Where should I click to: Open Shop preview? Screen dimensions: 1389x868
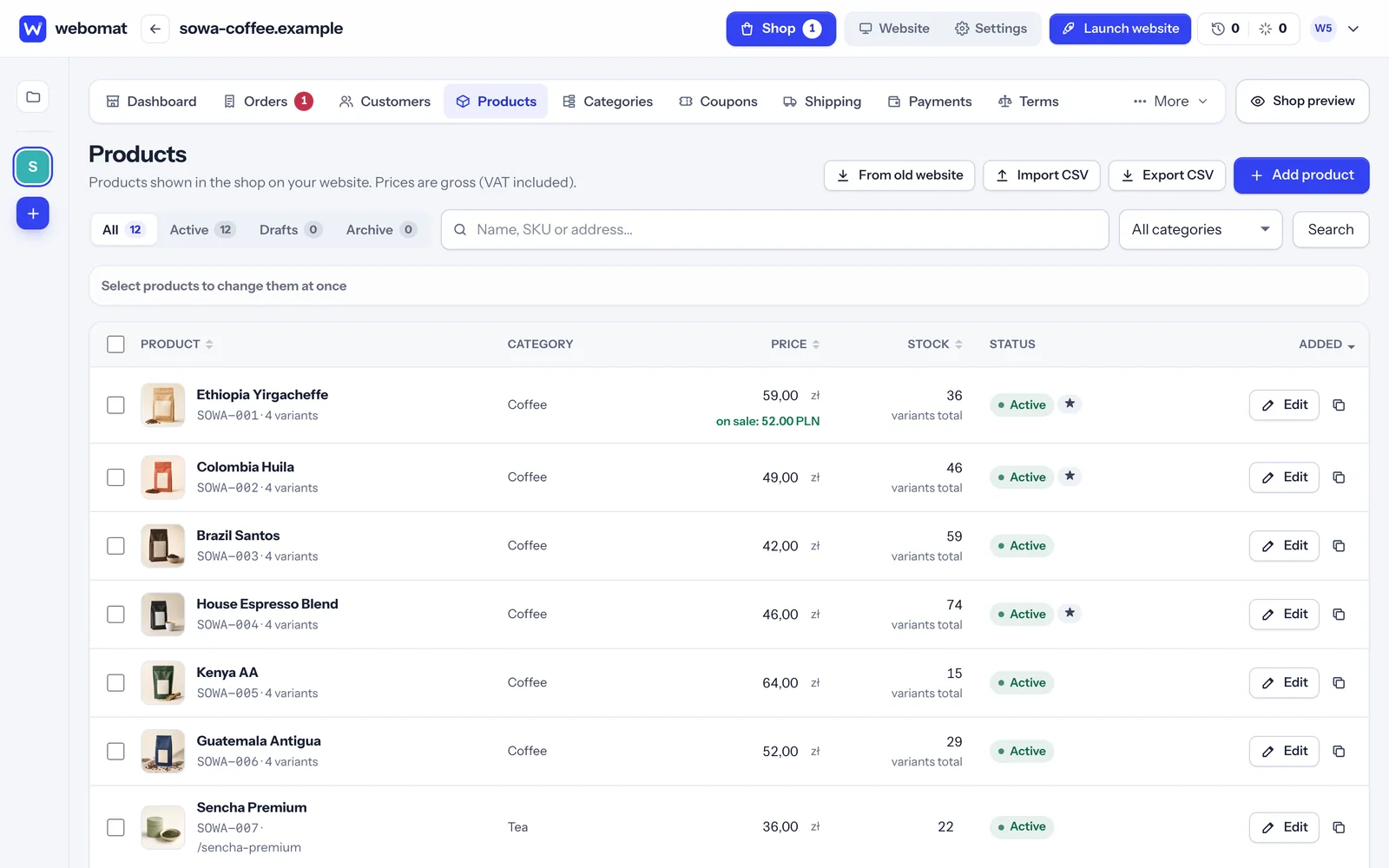coord(1302,102)
